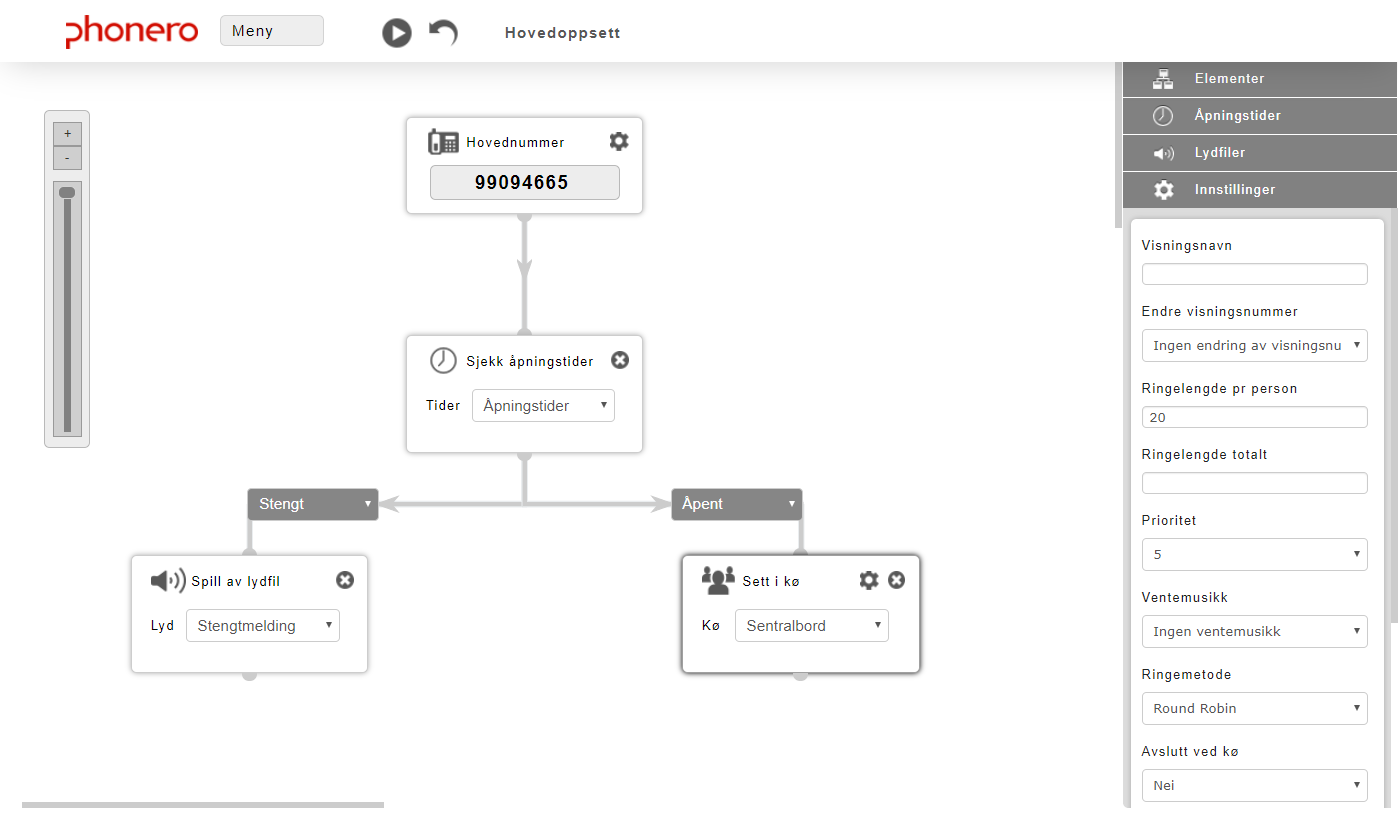Open the Tider Åpningstider dropdown
The image size is (1398, 813).
[x=543, y=406]
